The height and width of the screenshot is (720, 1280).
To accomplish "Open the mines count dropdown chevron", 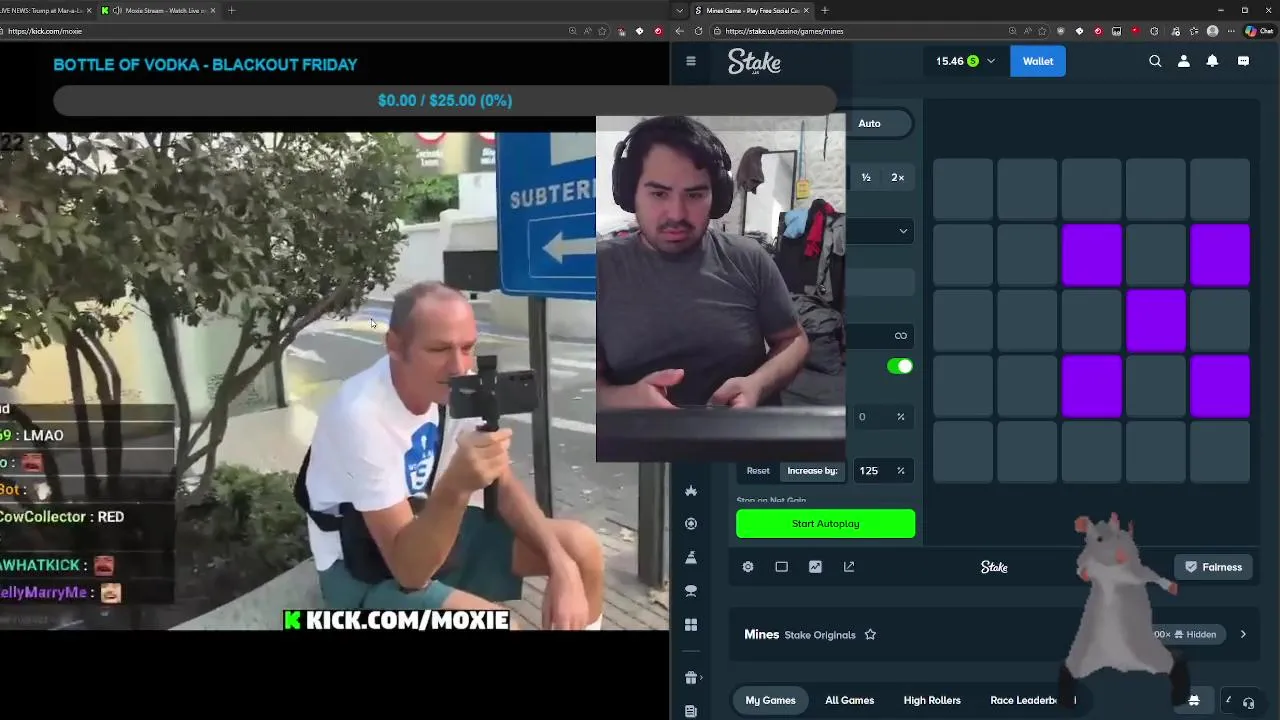I will click(x=903, y=231).
